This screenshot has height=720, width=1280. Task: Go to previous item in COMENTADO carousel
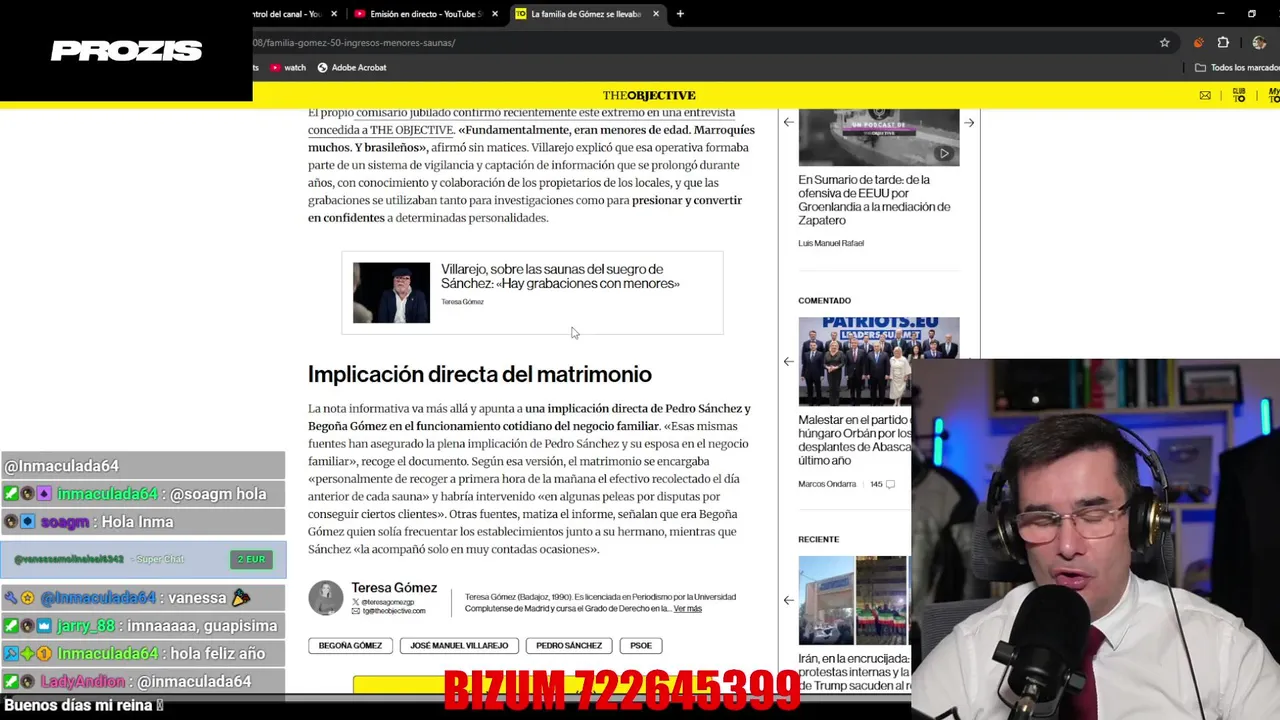pyautogui.click(x=789, y=361)
